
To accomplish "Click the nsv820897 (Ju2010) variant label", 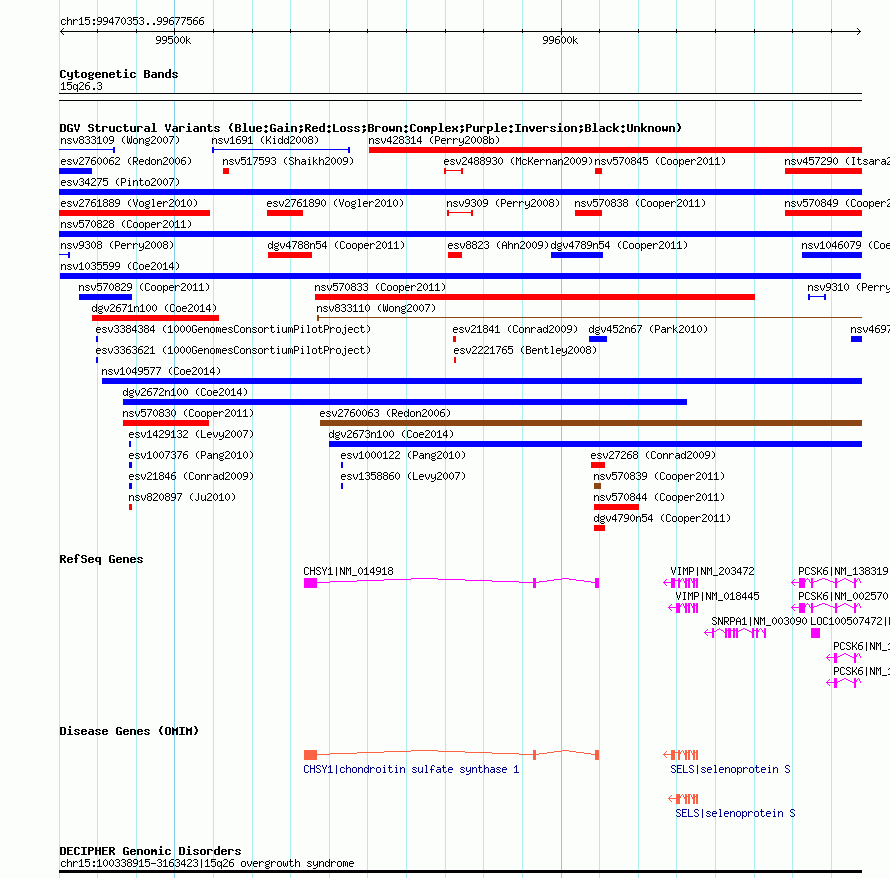I will [x=182, y=497].
